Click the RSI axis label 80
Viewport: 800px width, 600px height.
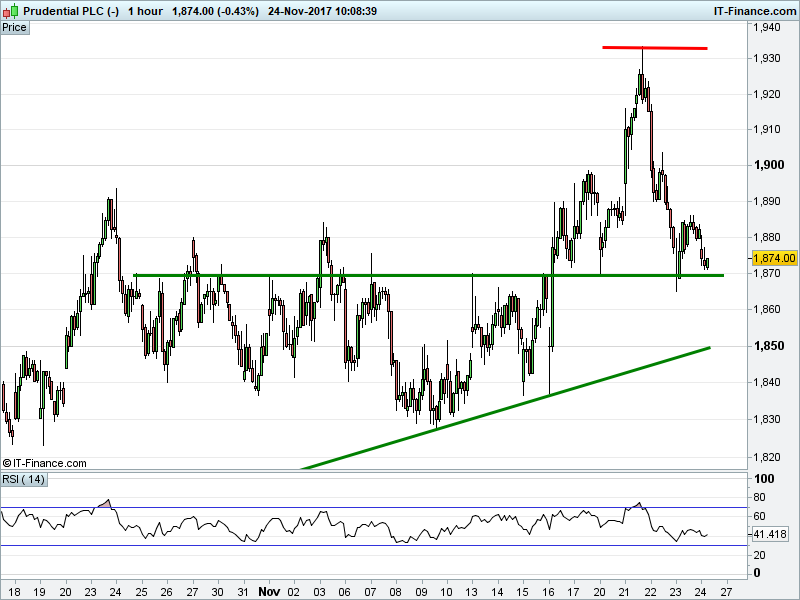click(759, 497)
